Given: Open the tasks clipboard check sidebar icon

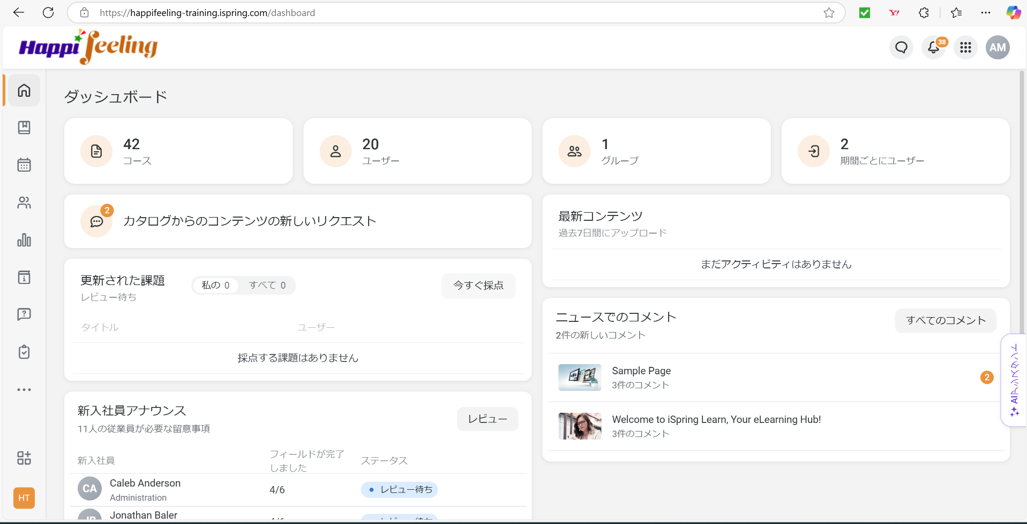Looking at the screenshot, I should (x=24, y=352).
